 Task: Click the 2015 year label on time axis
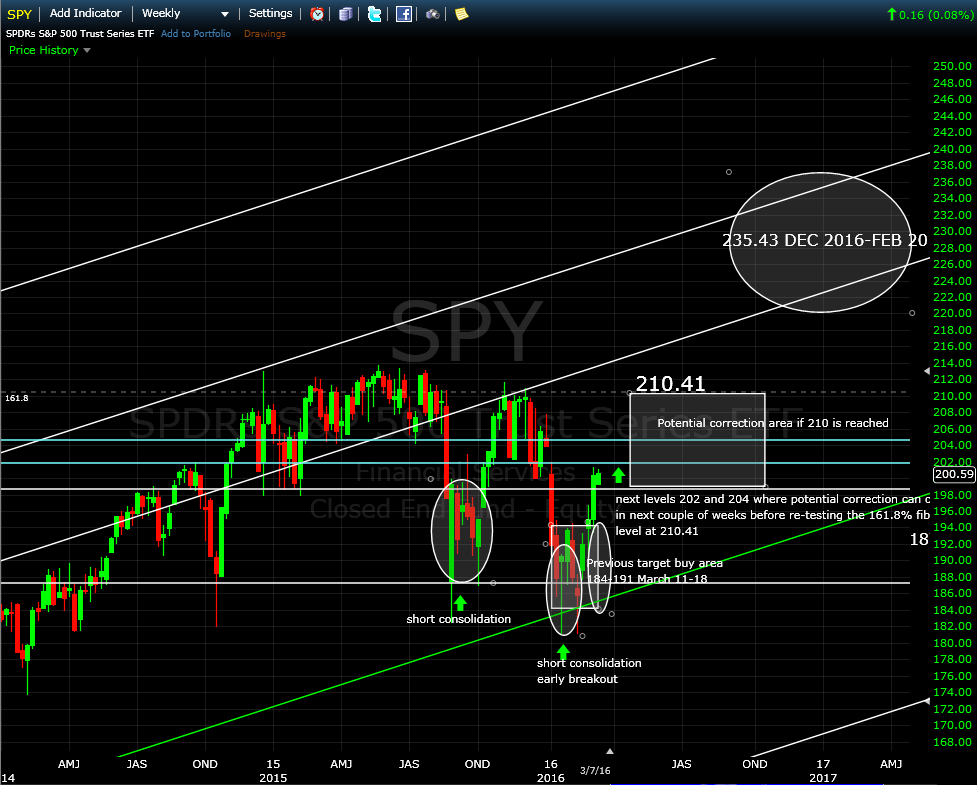pyautogui.click(x=273, y=778)
